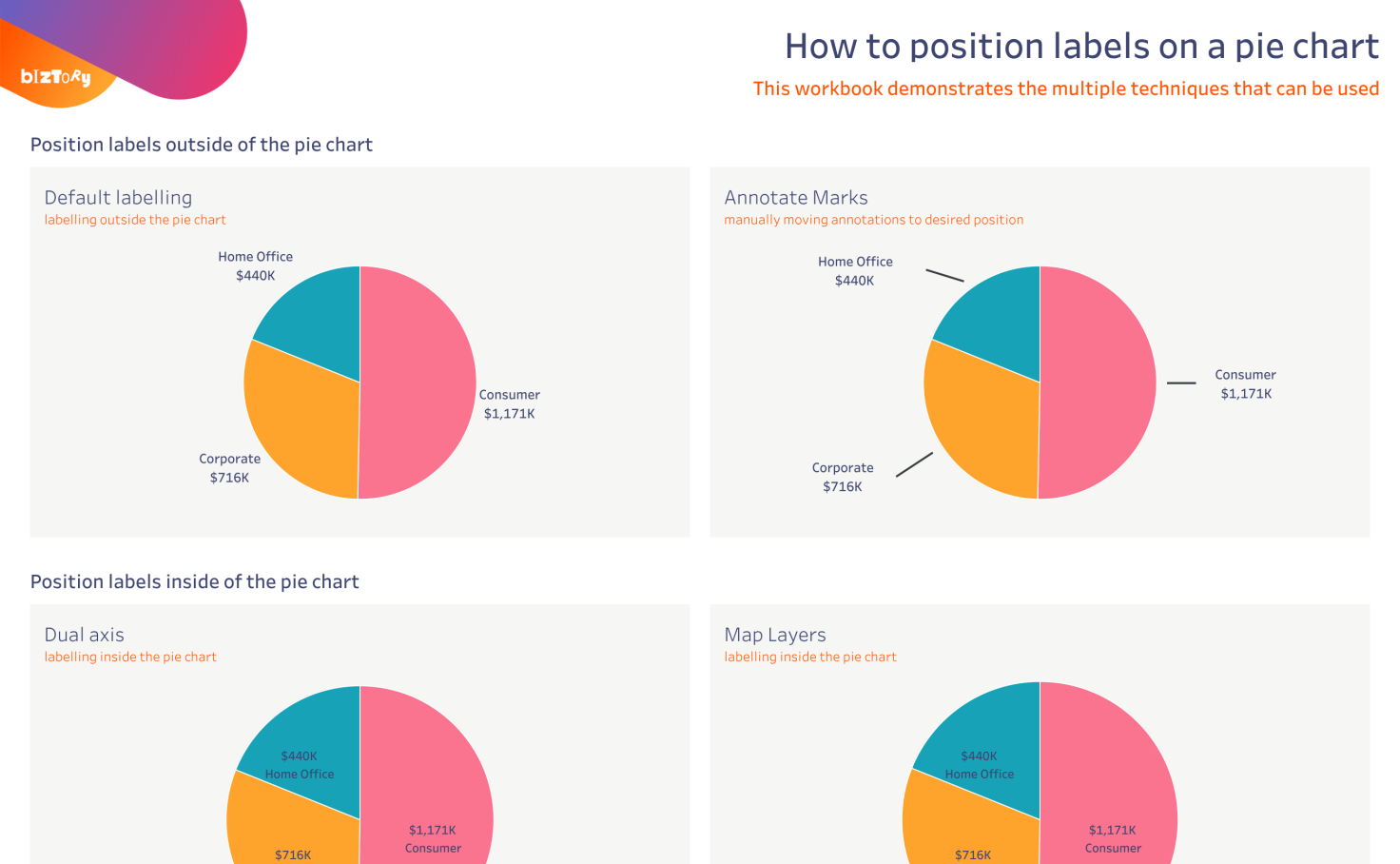The image size is (1400, 864).
Task: Click Home Office $440K annotation in Annotate Marks
Action: (855, 271)
